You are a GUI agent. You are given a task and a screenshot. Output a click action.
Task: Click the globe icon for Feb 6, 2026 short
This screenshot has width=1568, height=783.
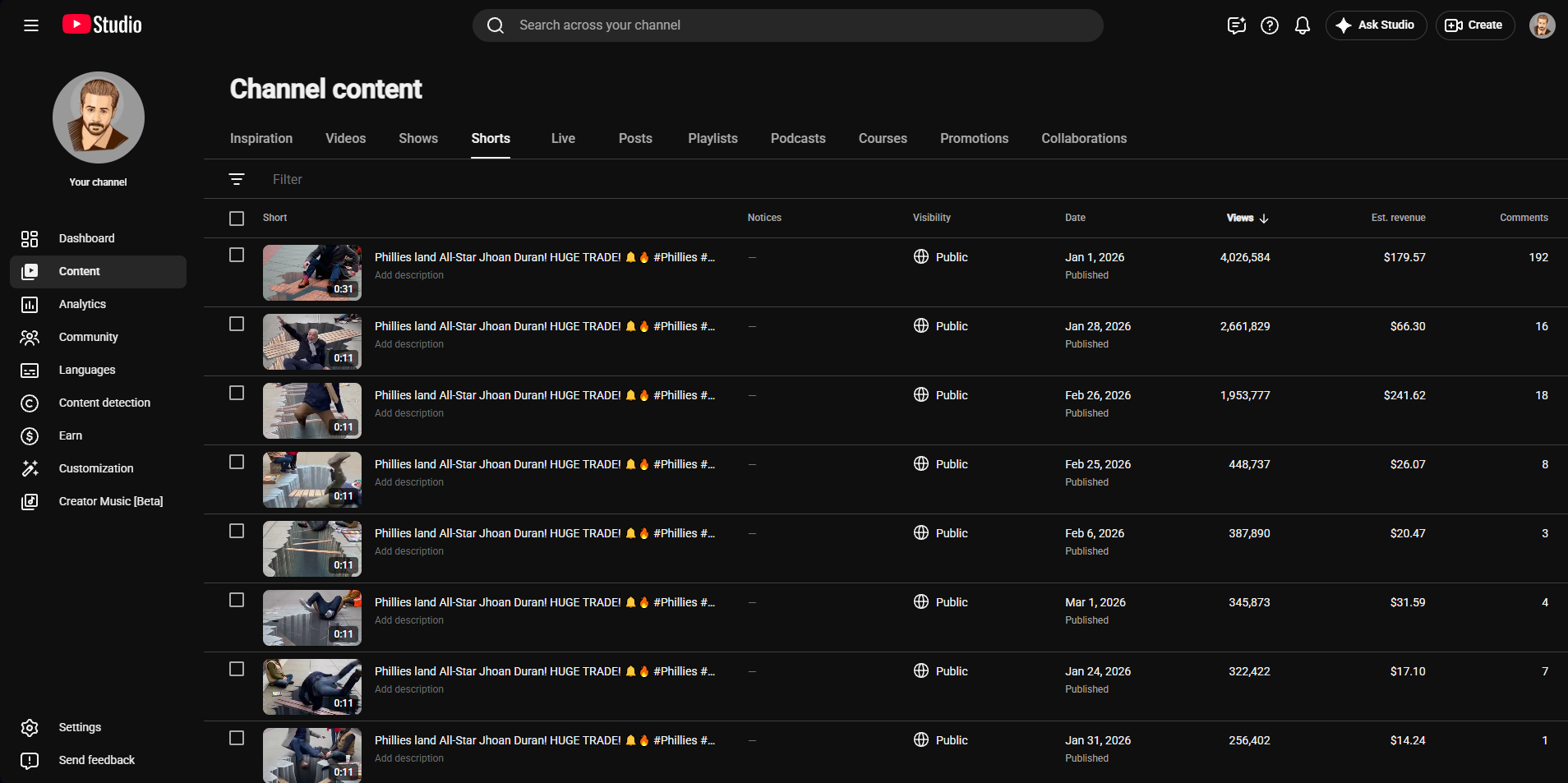click(x=921, y=532)
